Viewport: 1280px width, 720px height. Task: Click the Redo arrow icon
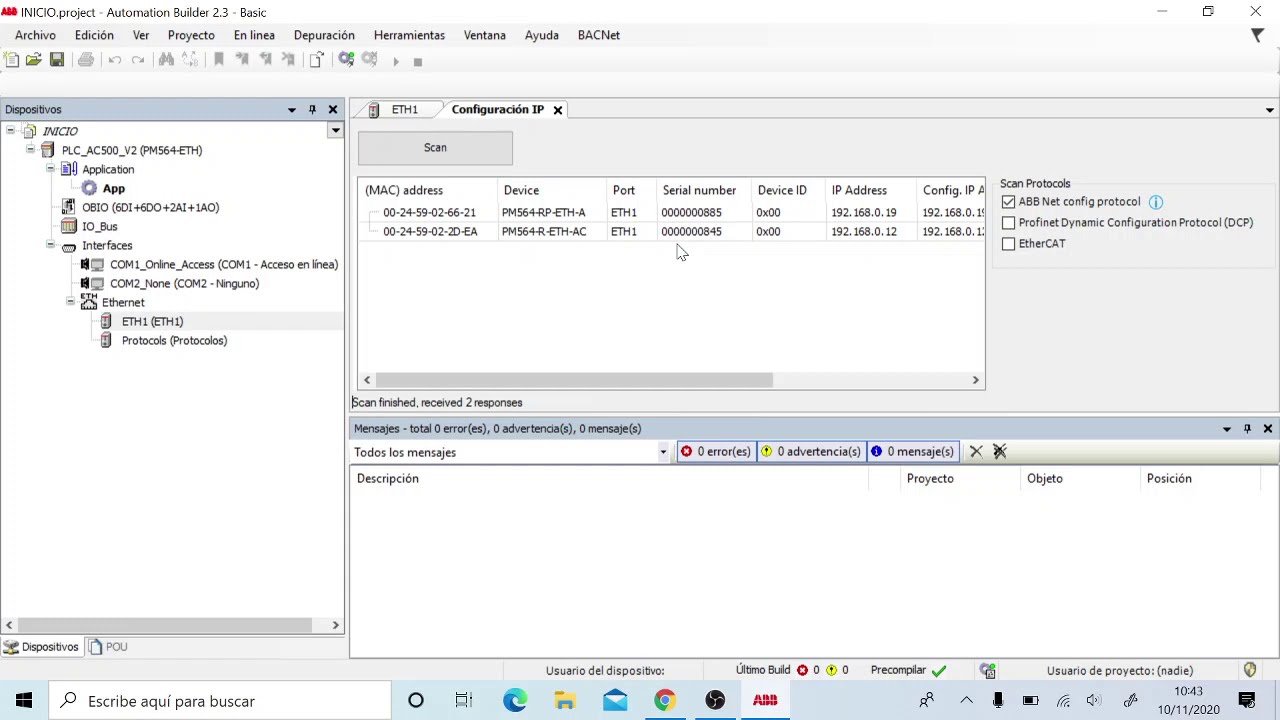click(x=138, y=60)
